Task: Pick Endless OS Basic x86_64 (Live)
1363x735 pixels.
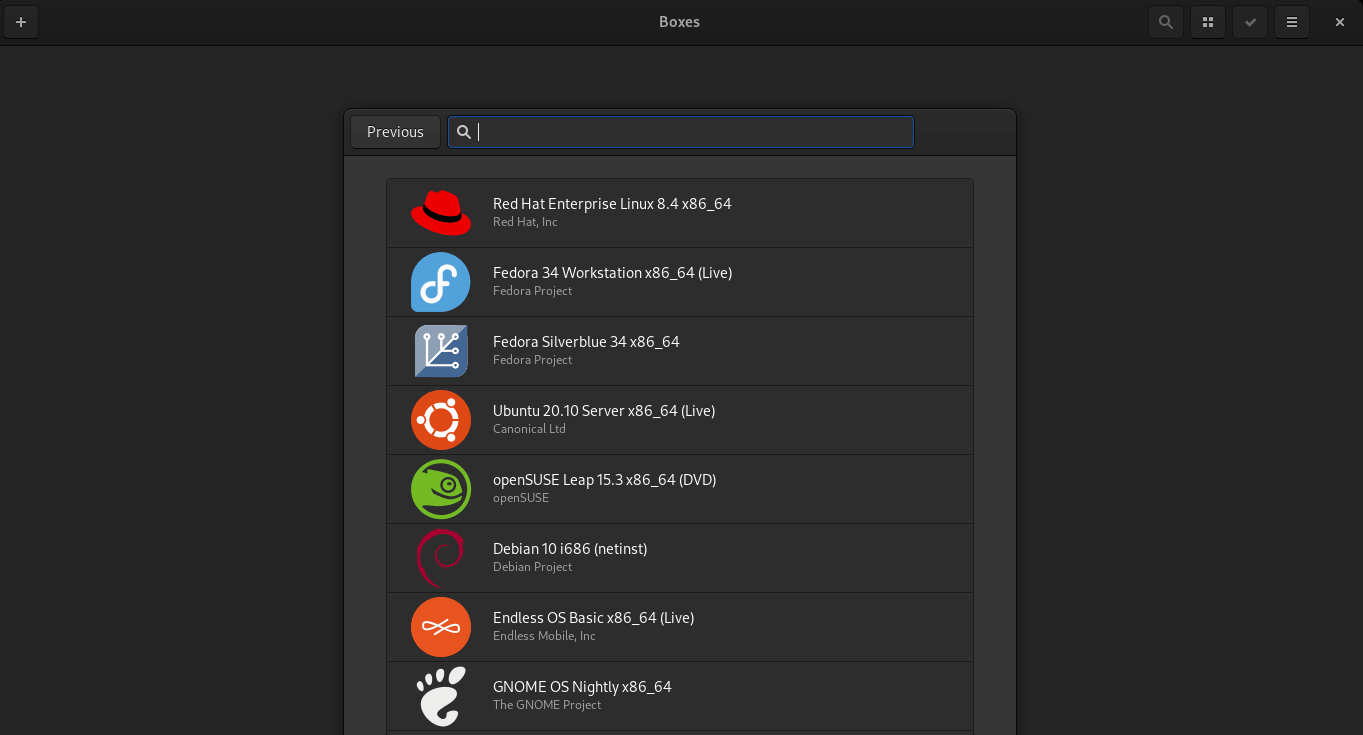Action: (x=680, y=627)
